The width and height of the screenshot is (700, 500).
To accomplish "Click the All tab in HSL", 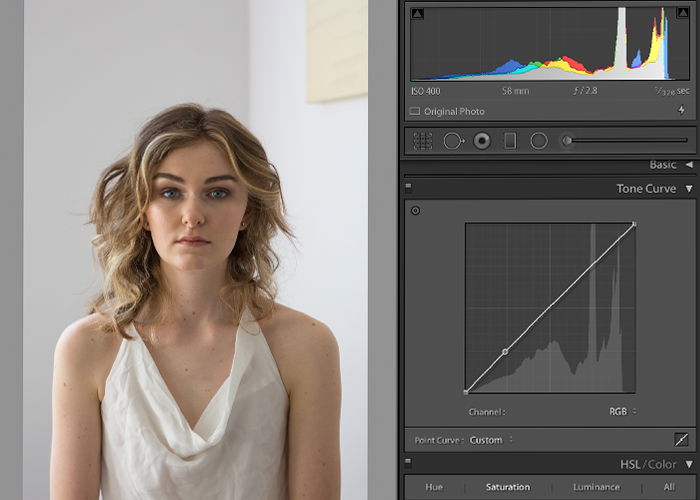I will pyautogui.click(x=669, y=487).
